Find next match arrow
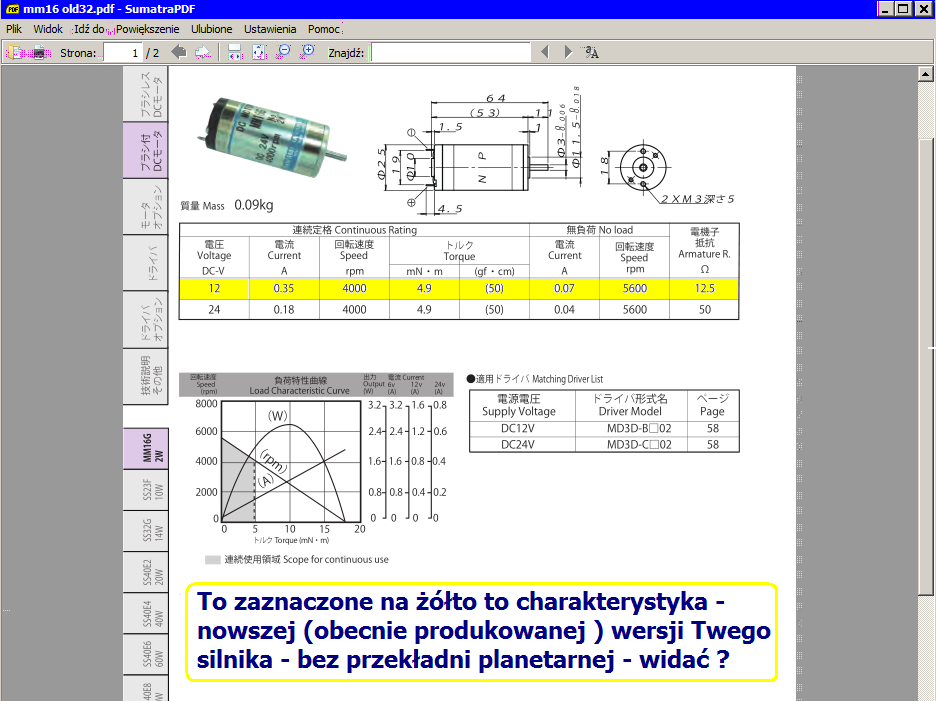 coord(568,53)
